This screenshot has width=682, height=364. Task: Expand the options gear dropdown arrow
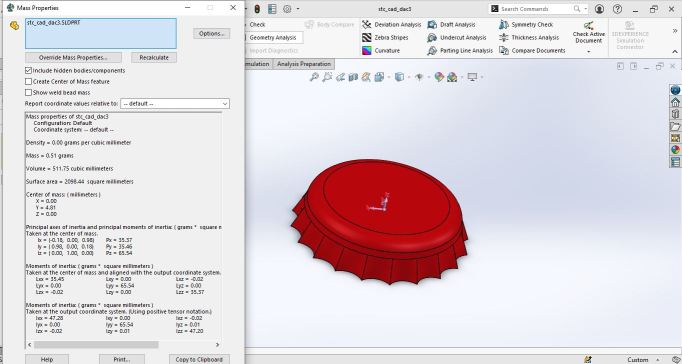click(298, 9)
